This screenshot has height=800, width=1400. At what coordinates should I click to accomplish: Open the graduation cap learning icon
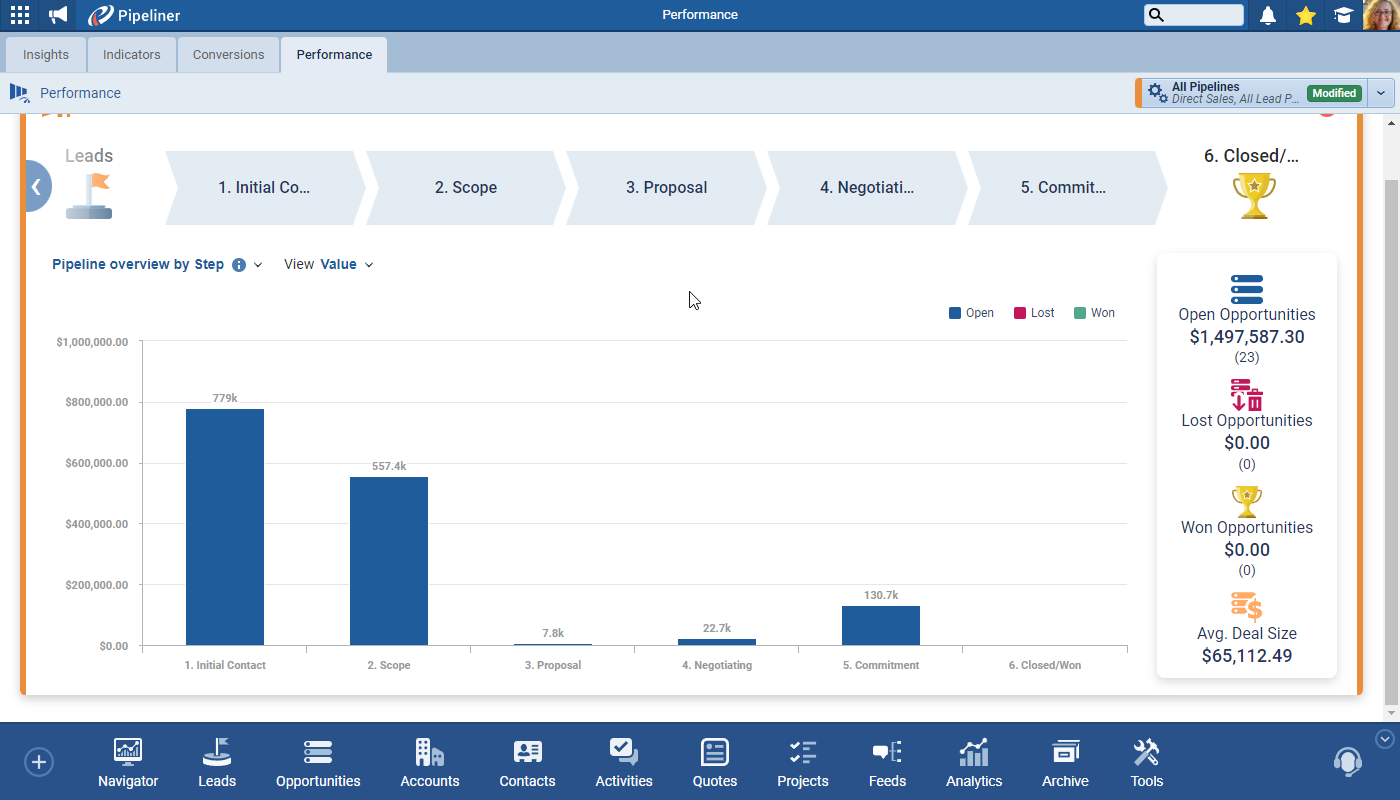tap(1343, 15)
